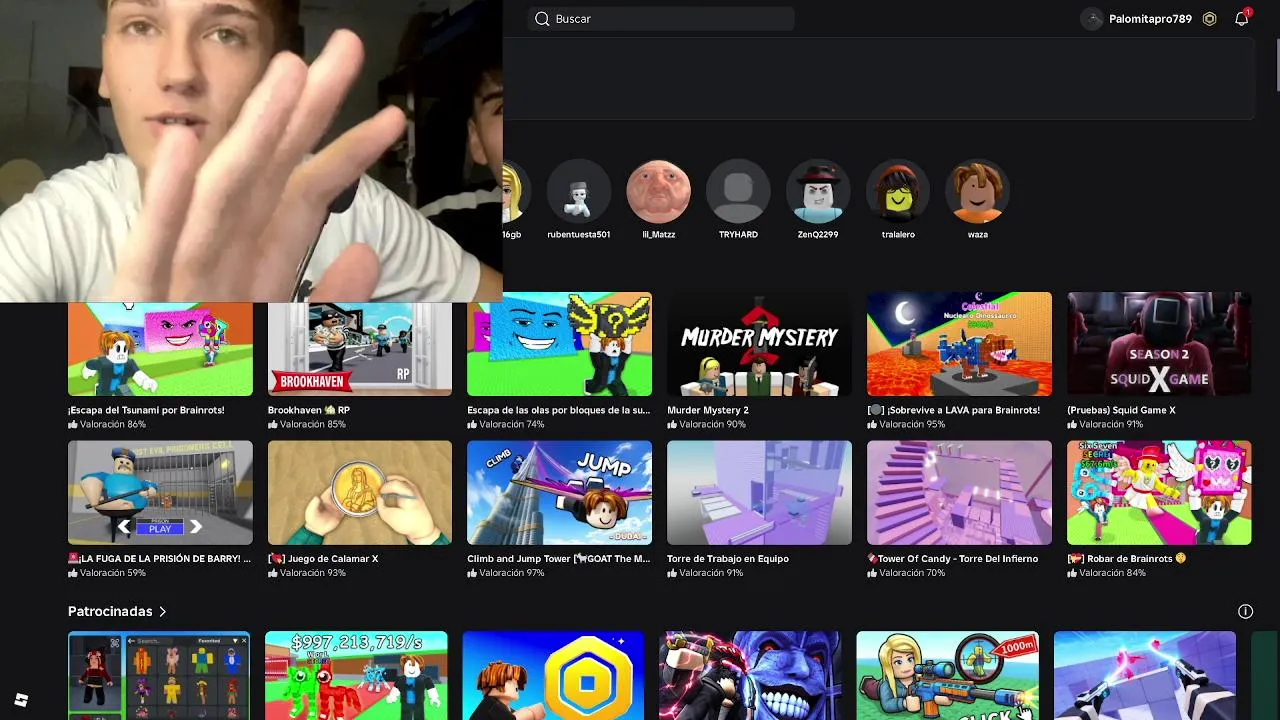Viewport: 1280px width, 720px height.
Task: Click the tralalero username label
Action: (x=898, y=234)
